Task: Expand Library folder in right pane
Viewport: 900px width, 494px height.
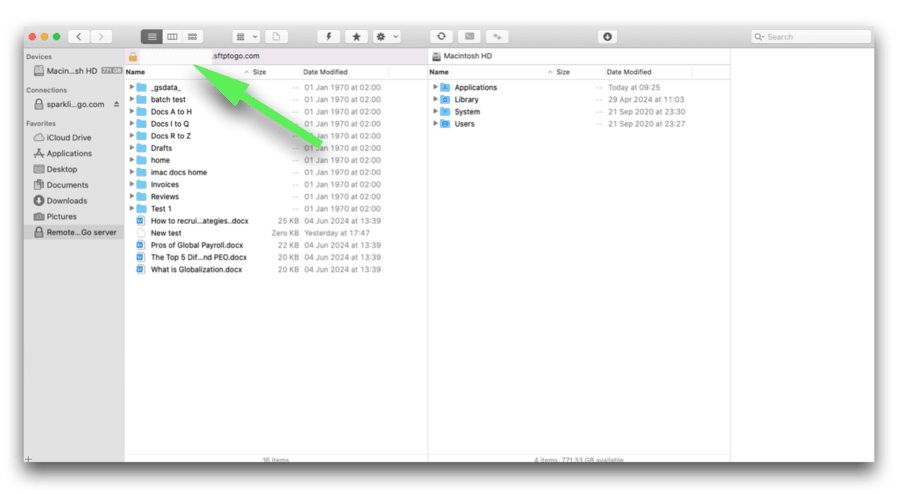Action: coord(436,99)
